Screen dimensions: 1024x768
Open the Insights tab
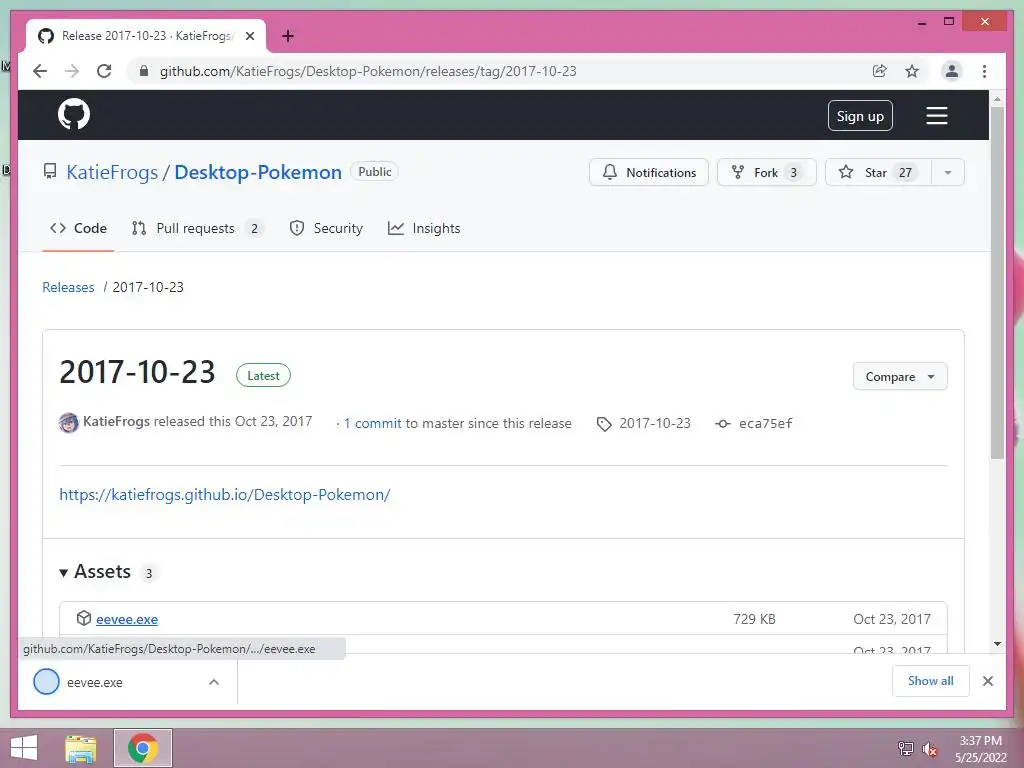424,228
